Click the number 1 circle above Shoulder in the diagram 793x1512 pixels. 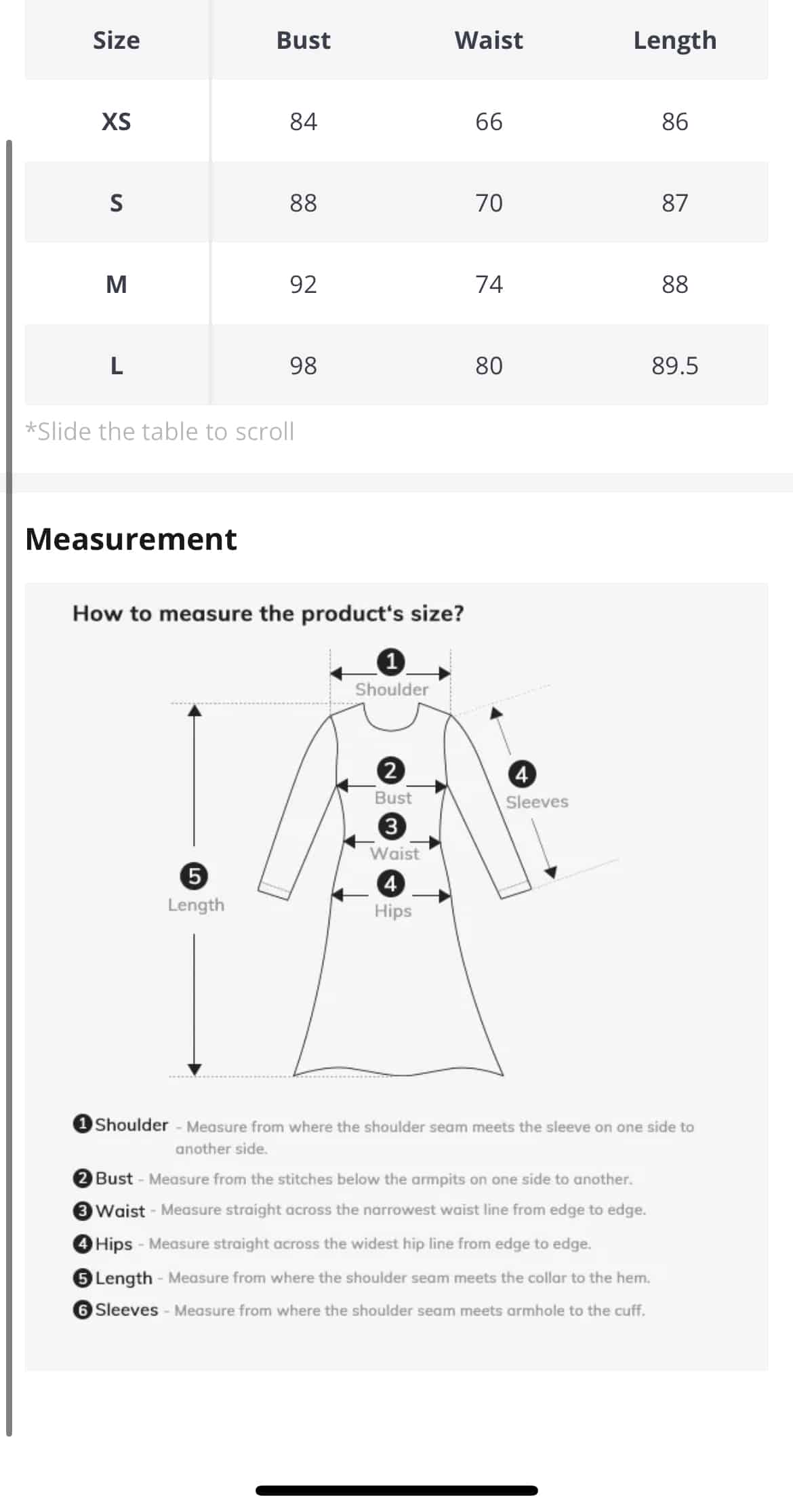(391, 661)
